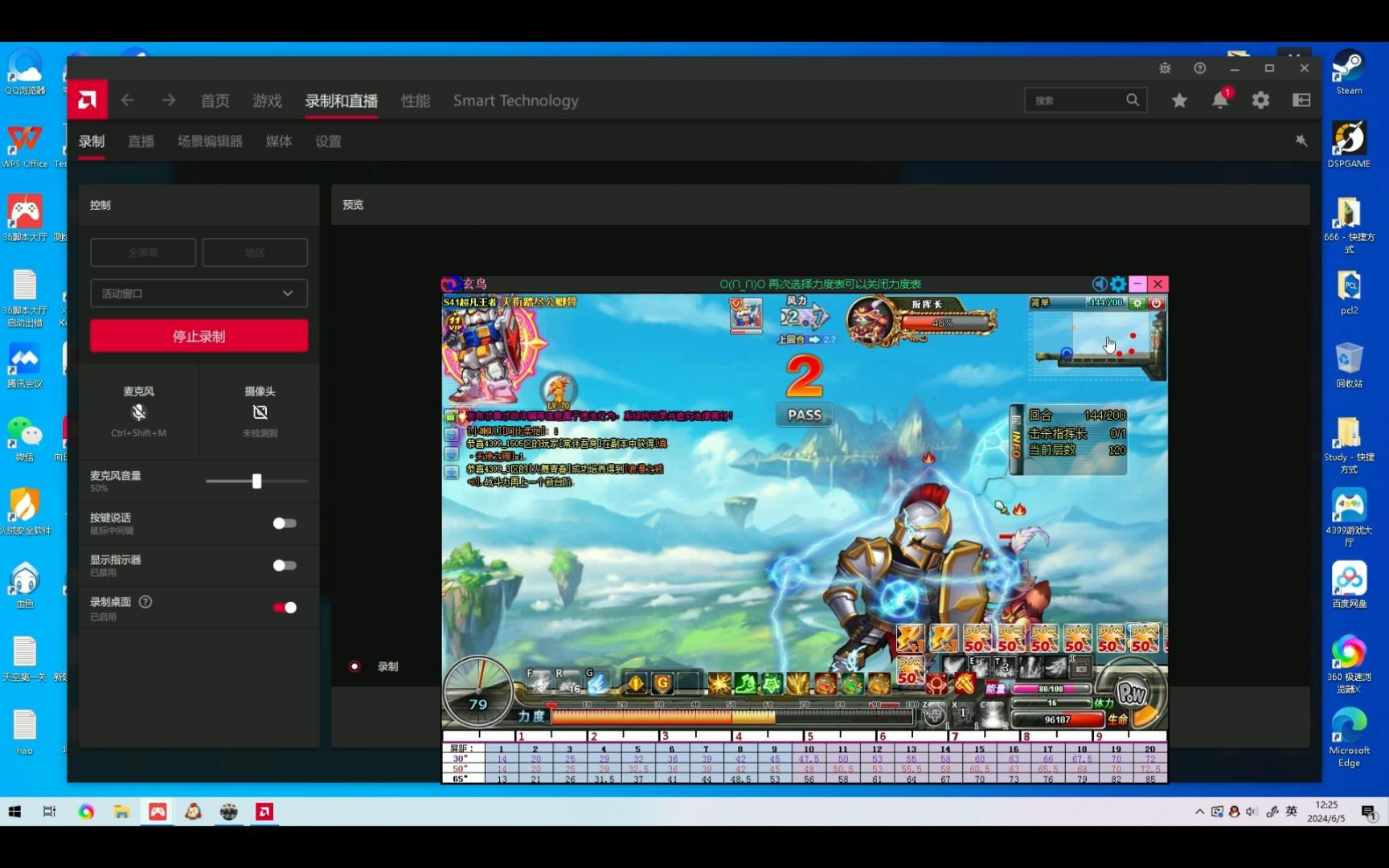Go forward with the right arrow
This screenshot has width=1389, height=868.
point(169,100)
